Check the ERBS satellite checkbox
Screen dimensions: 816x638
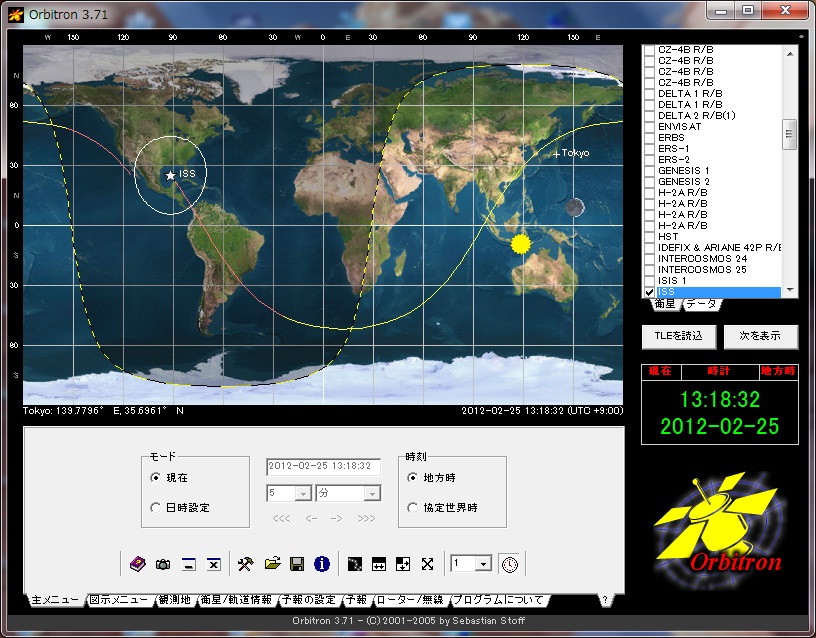point(649,138)
